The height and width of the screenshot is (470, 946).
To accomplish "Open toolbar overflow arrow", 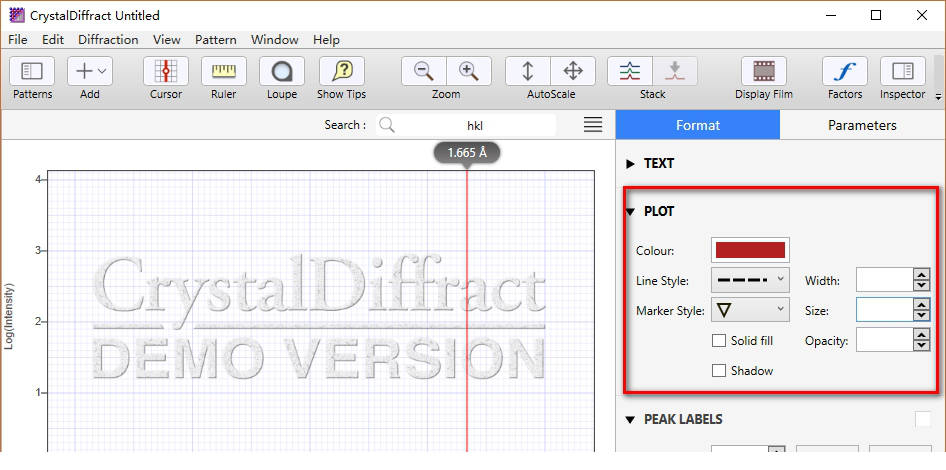I will (938, 96).
